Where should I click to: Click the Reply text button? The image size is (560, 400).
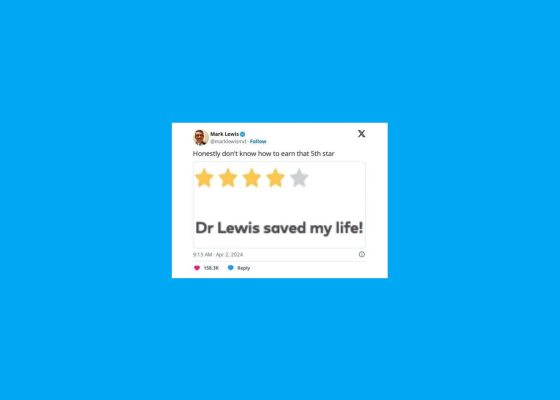point(244,268)
